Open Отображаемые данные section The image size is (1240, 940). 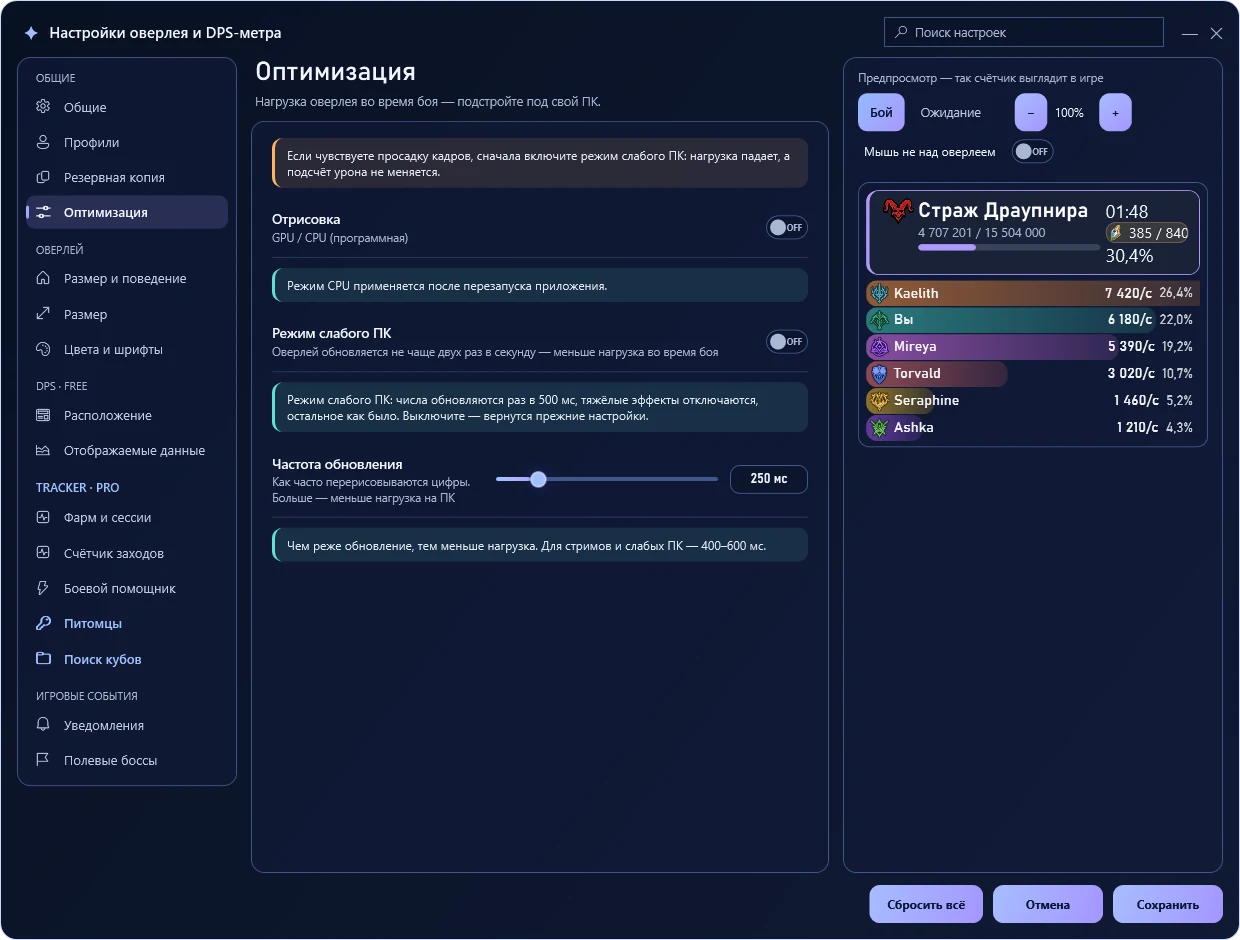[127, 450]
